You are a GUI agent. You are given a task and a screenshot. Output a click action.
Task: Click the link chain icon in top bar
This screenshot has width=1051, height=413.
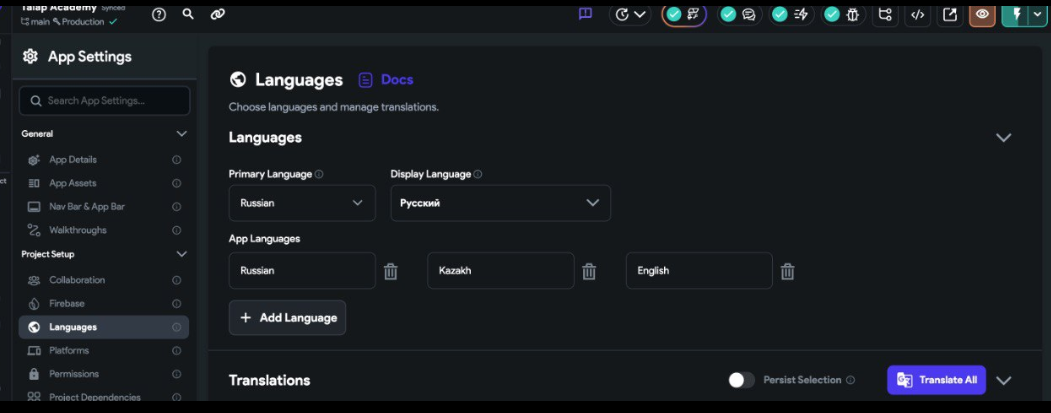(x=218, y=14)
